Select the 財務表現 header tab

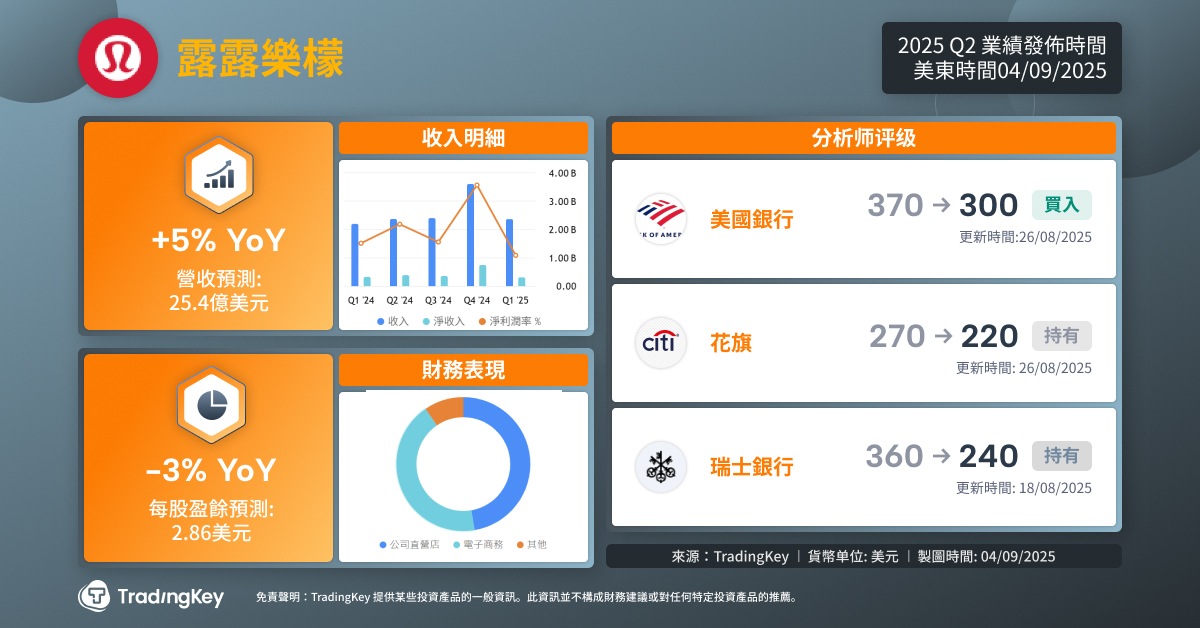463,370
